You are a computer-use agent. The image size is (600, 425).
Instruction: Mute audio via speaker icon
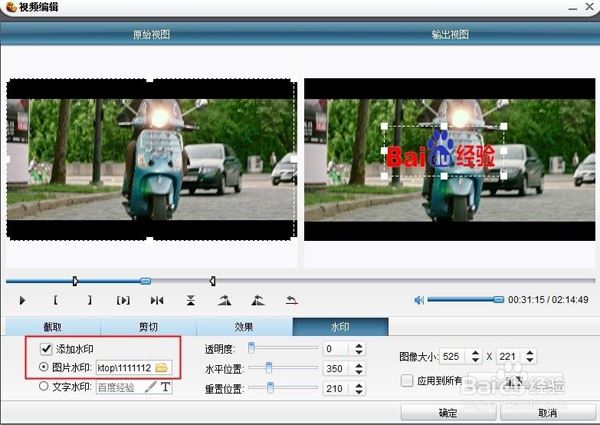(x=419, y=300)
